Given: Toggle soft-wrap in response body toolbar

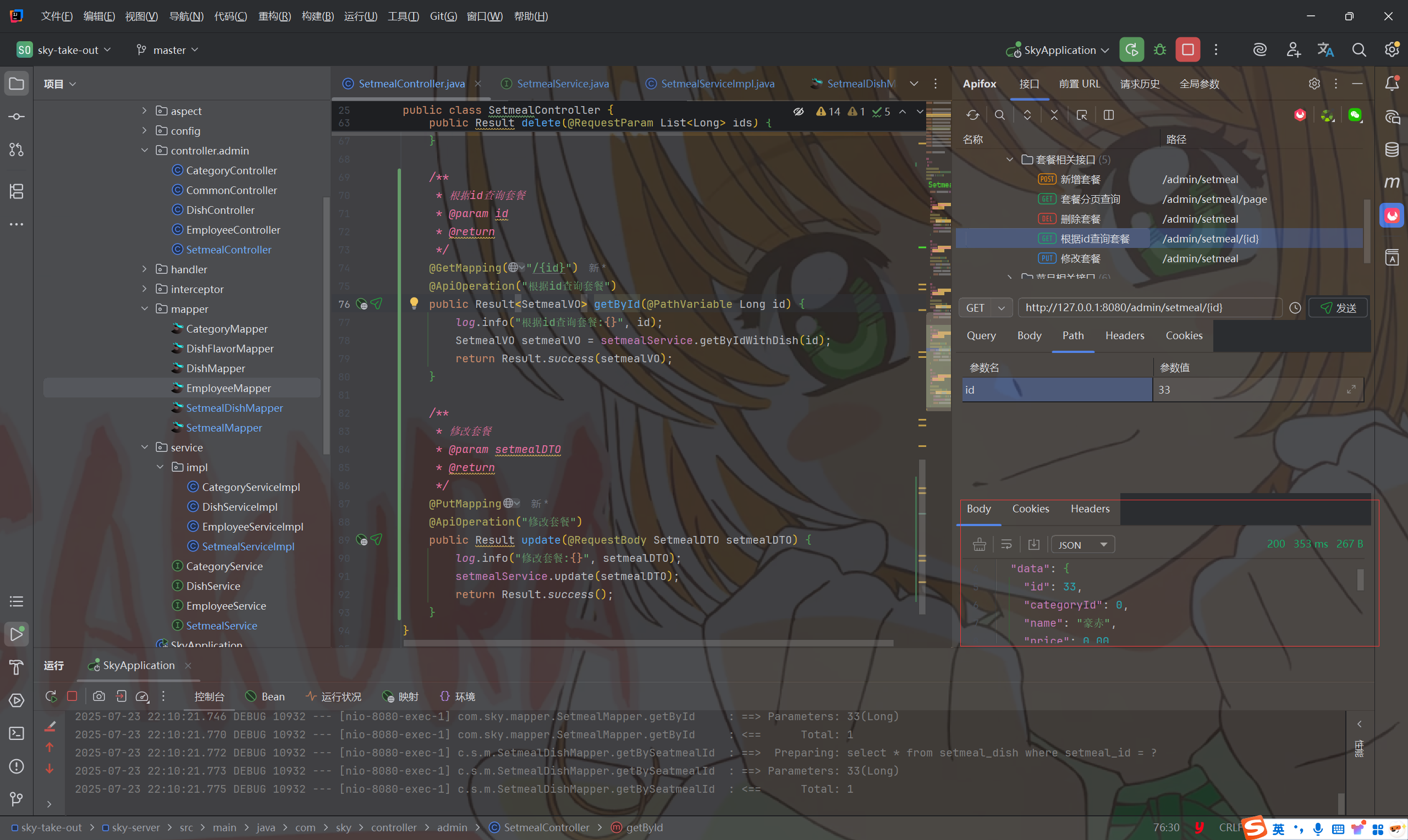Looking at the screenshot, I should point(1006,545).
